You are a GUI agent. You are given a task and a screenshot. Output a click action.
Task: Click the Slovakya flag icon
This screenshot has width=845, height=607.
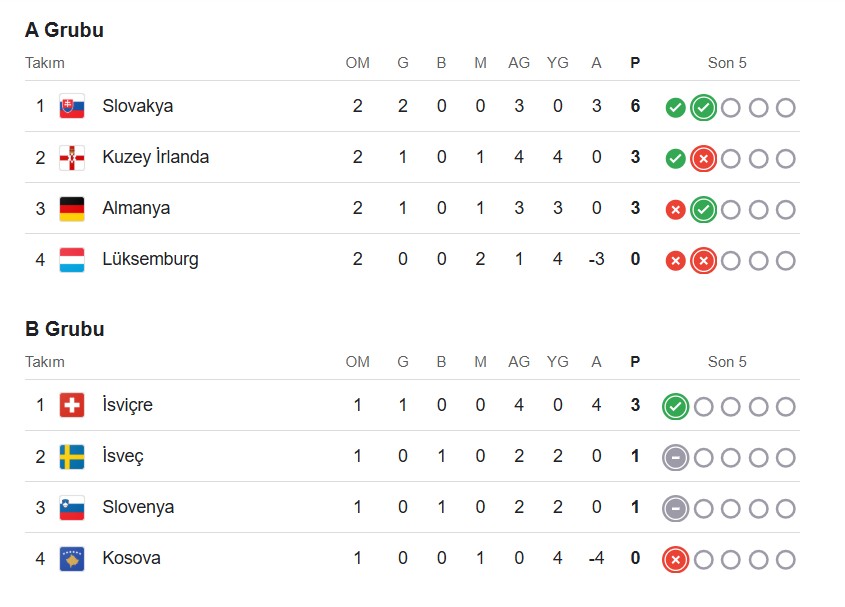click(x=72, y=106)
